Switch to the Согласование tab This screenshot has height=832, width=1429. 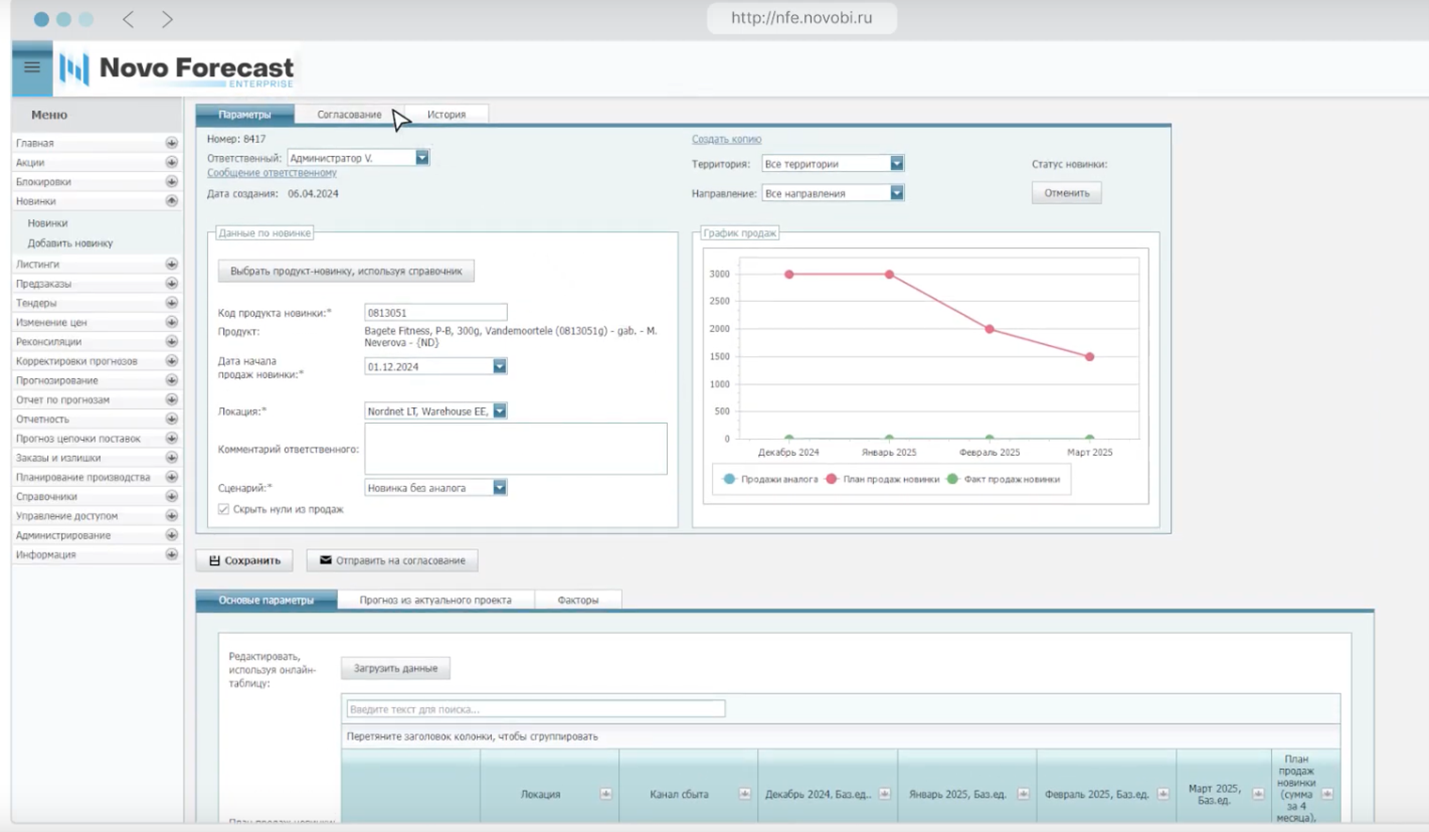(x=349, y=114)
